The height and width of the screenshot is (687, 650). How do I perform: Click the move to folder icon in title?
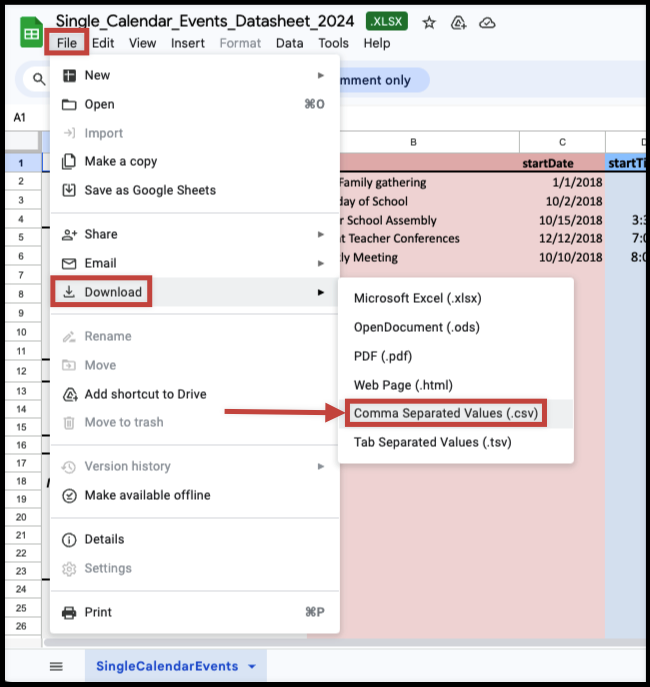[459, 21]
